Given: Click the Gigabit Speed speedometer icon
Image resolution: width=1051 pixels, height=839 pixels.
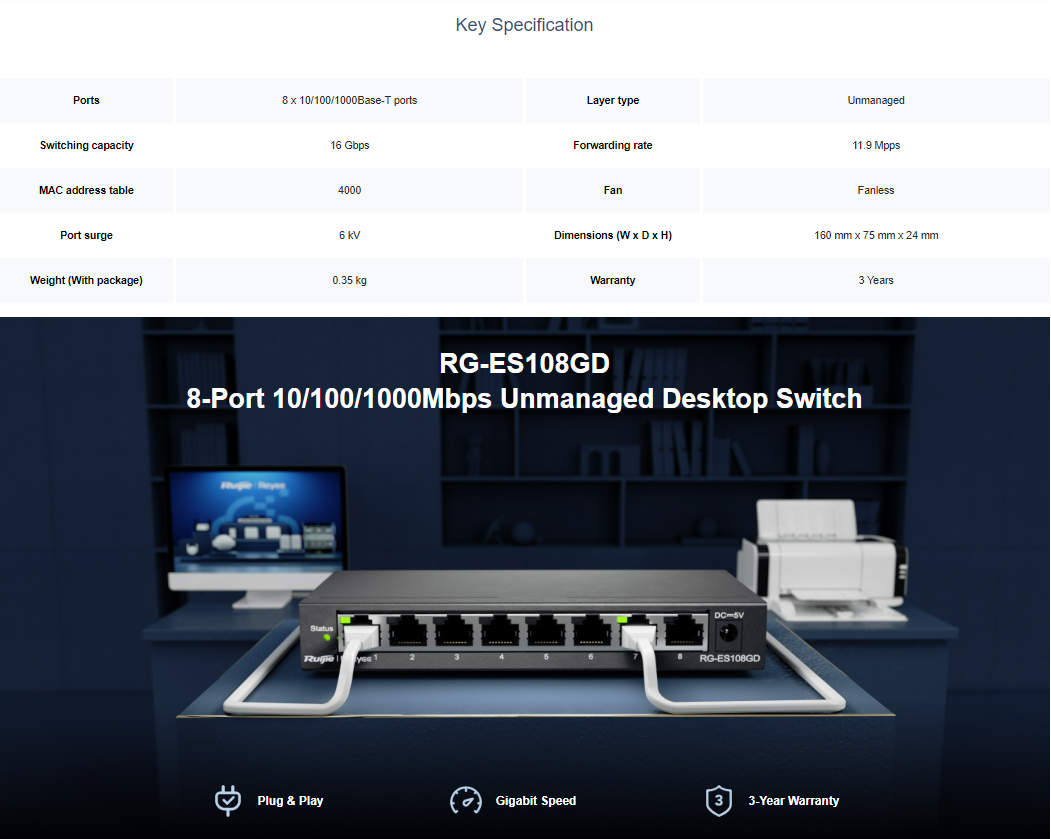Looking at the screenshot, I should pyautogui.click(x=466, y=800).
